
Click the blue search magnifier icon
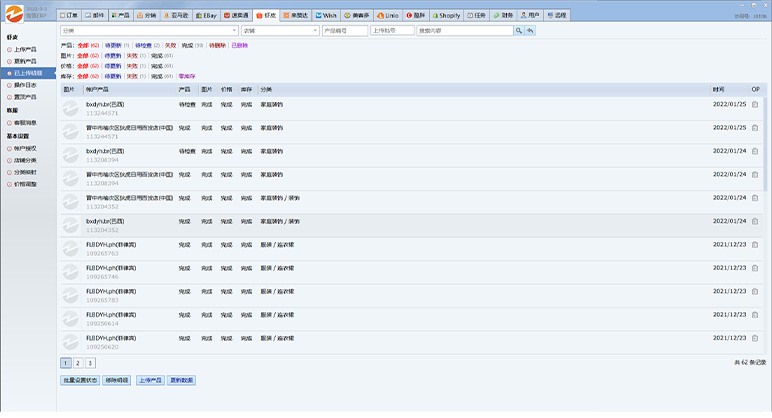[x=519, y=31]
